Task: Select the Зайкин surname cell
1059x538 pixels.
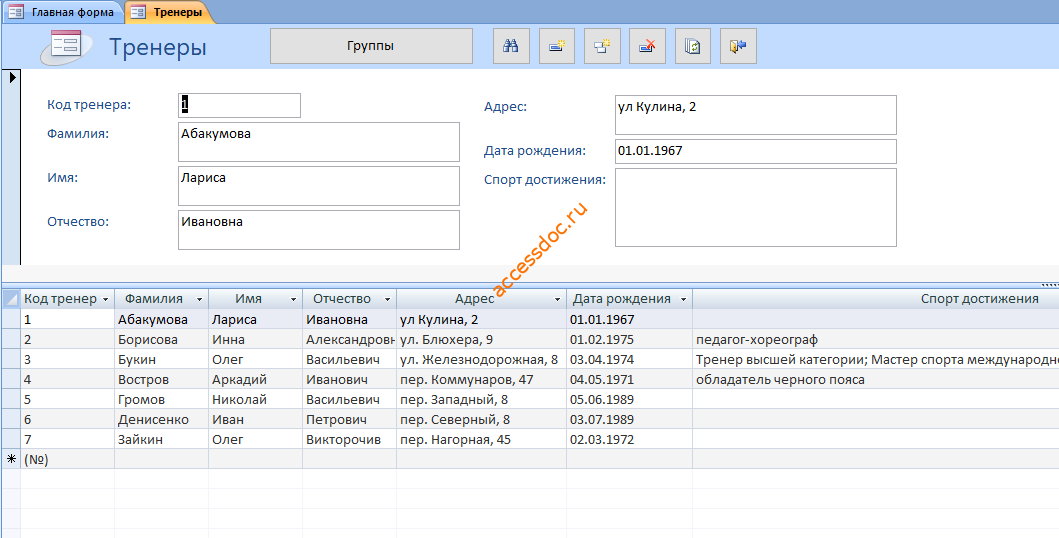Action: coord(161,439)
